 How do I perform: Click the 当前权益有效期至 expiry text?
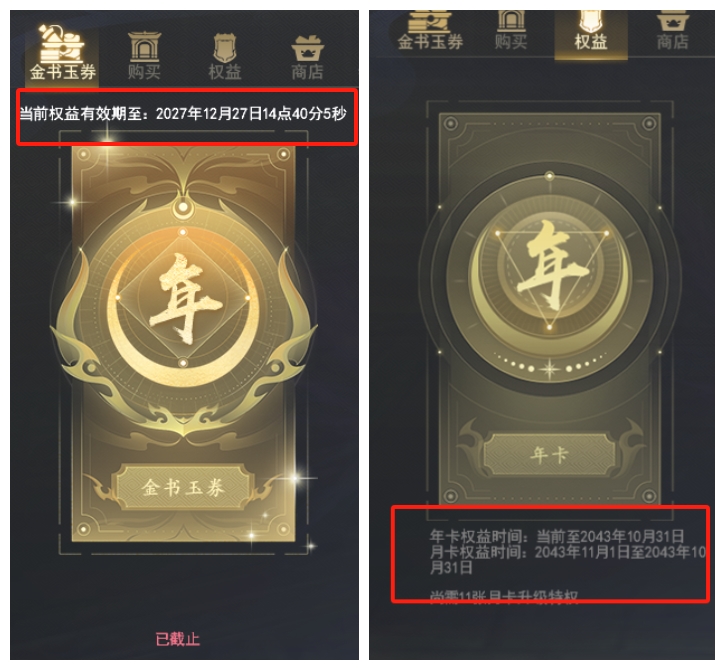click(x=183, y=114)
